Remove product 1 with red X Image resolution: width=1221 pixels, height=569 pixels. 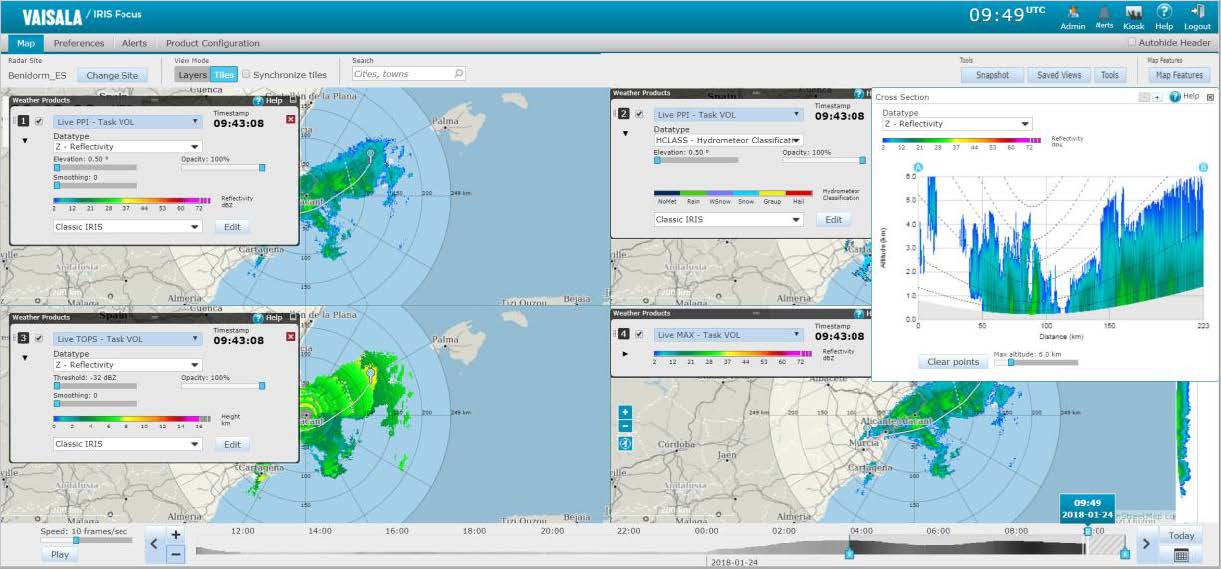tap(291, 119)
